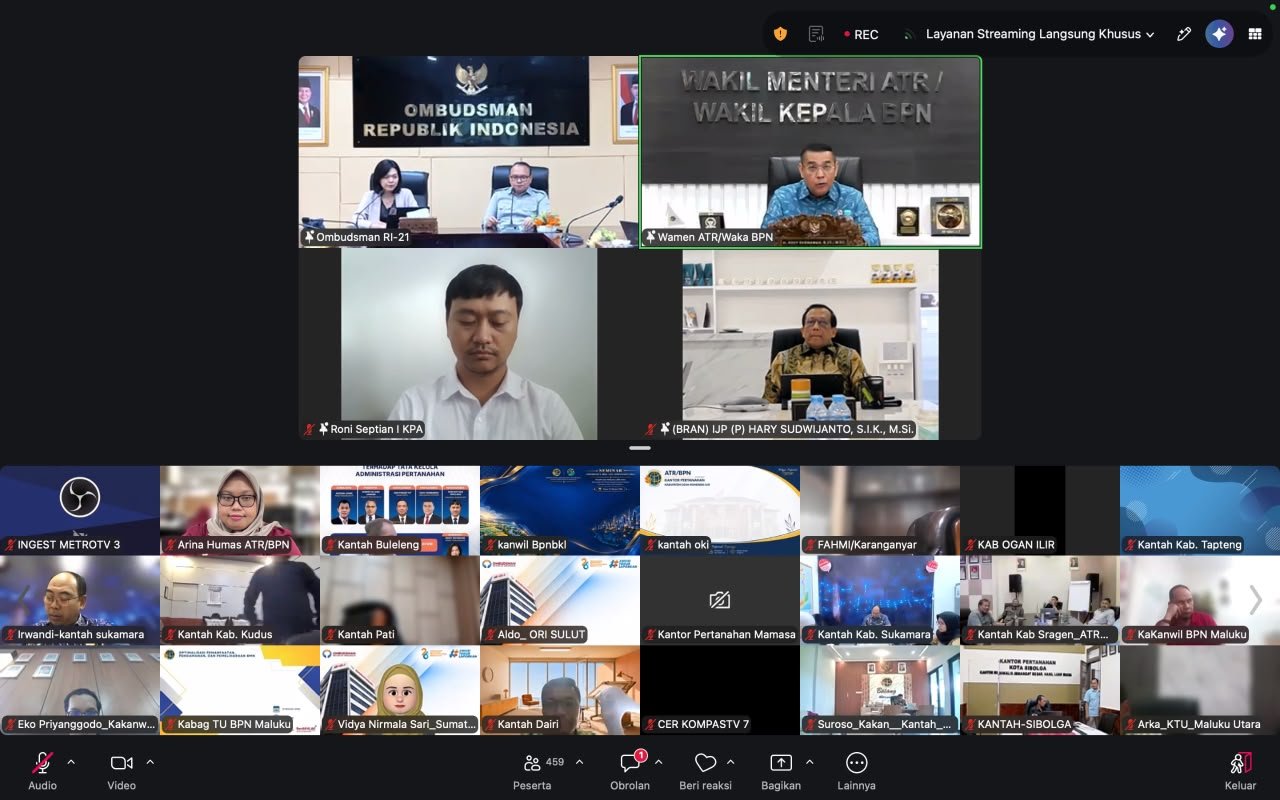Click pin icon on Ombudsman RI-21 label
This screenshot has height=800, width=1280.
(x=309, y=237)
